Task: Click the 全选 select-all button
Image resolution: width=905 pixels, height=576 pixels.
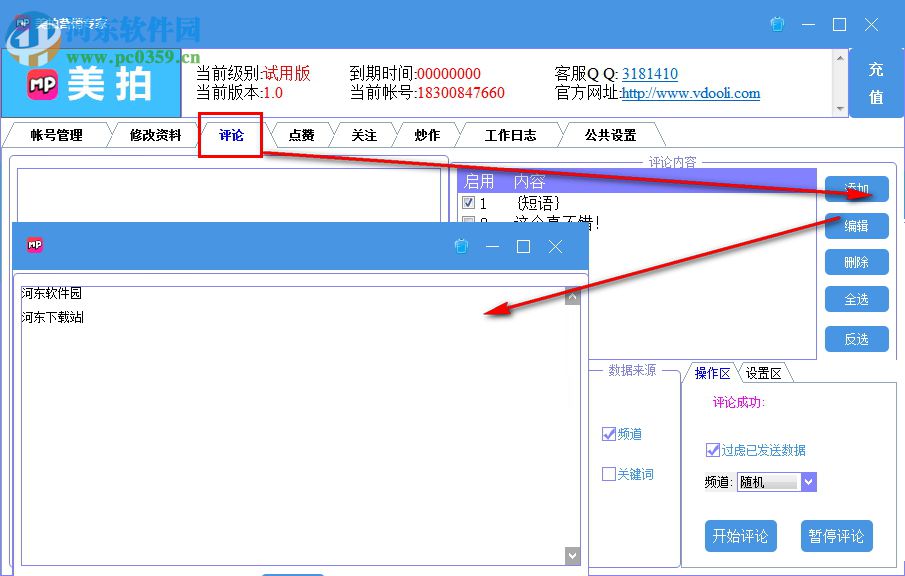Action: 856,298
